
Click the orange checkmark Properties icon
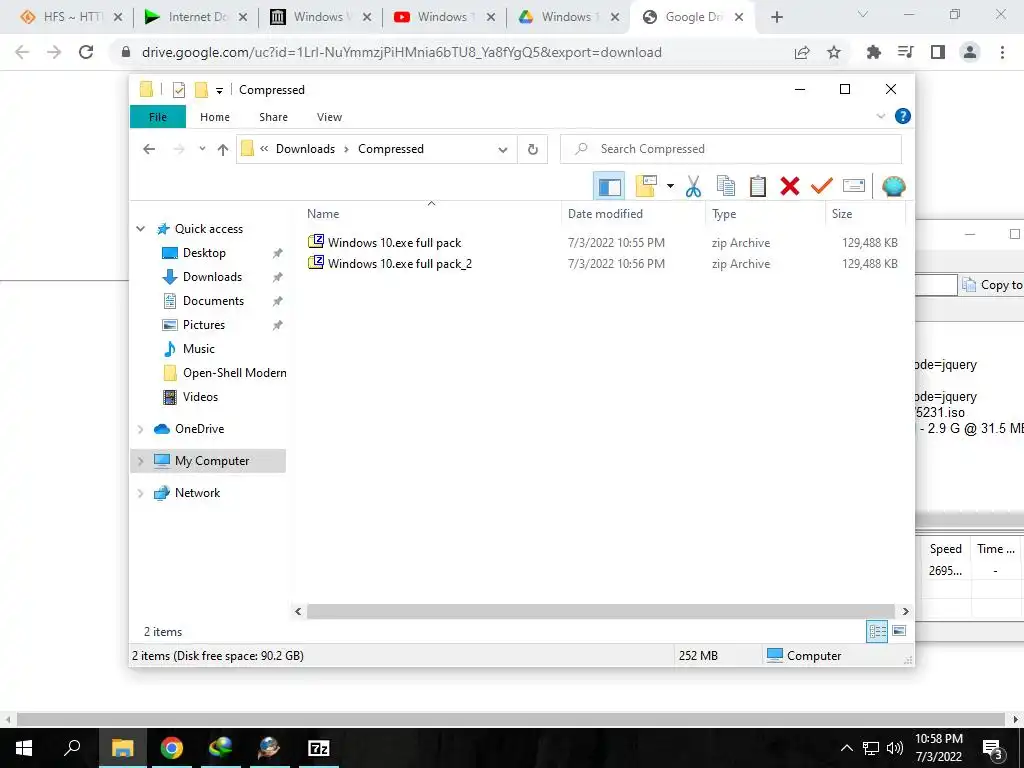click(x=822, y=186)
